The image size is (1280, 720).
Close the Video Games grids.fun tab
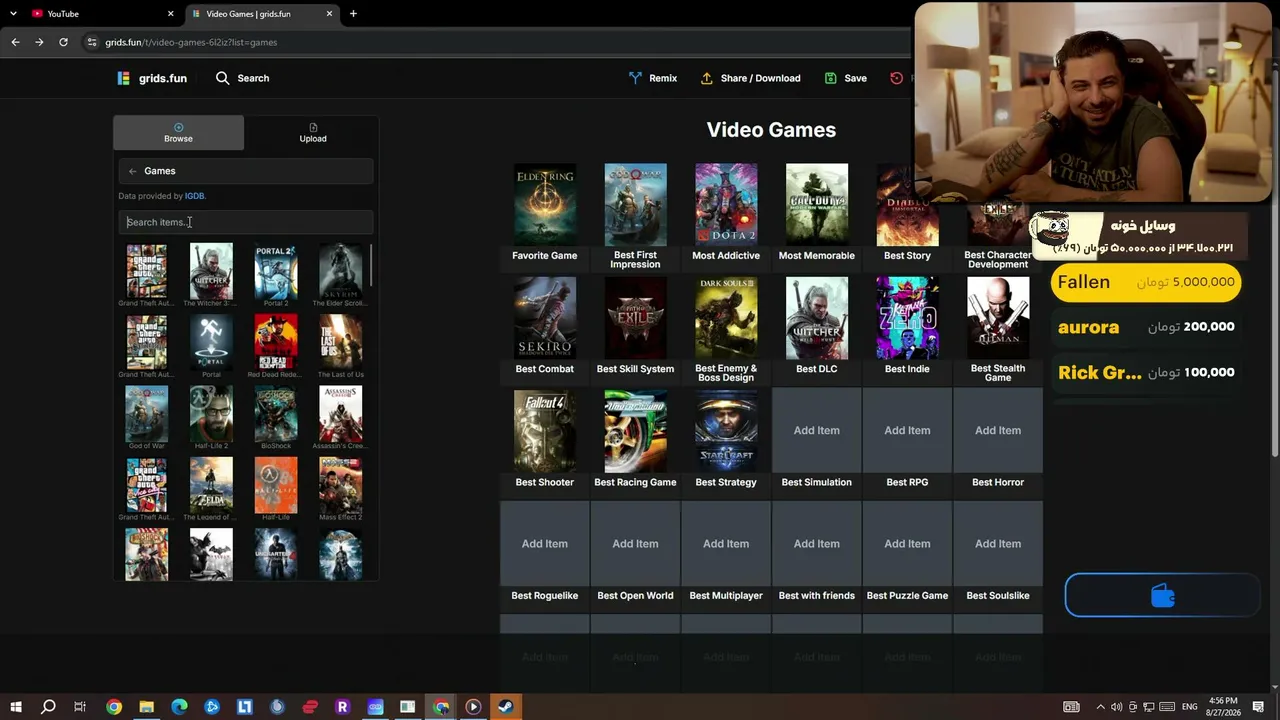pyautogui.click(x=329, y=14)
